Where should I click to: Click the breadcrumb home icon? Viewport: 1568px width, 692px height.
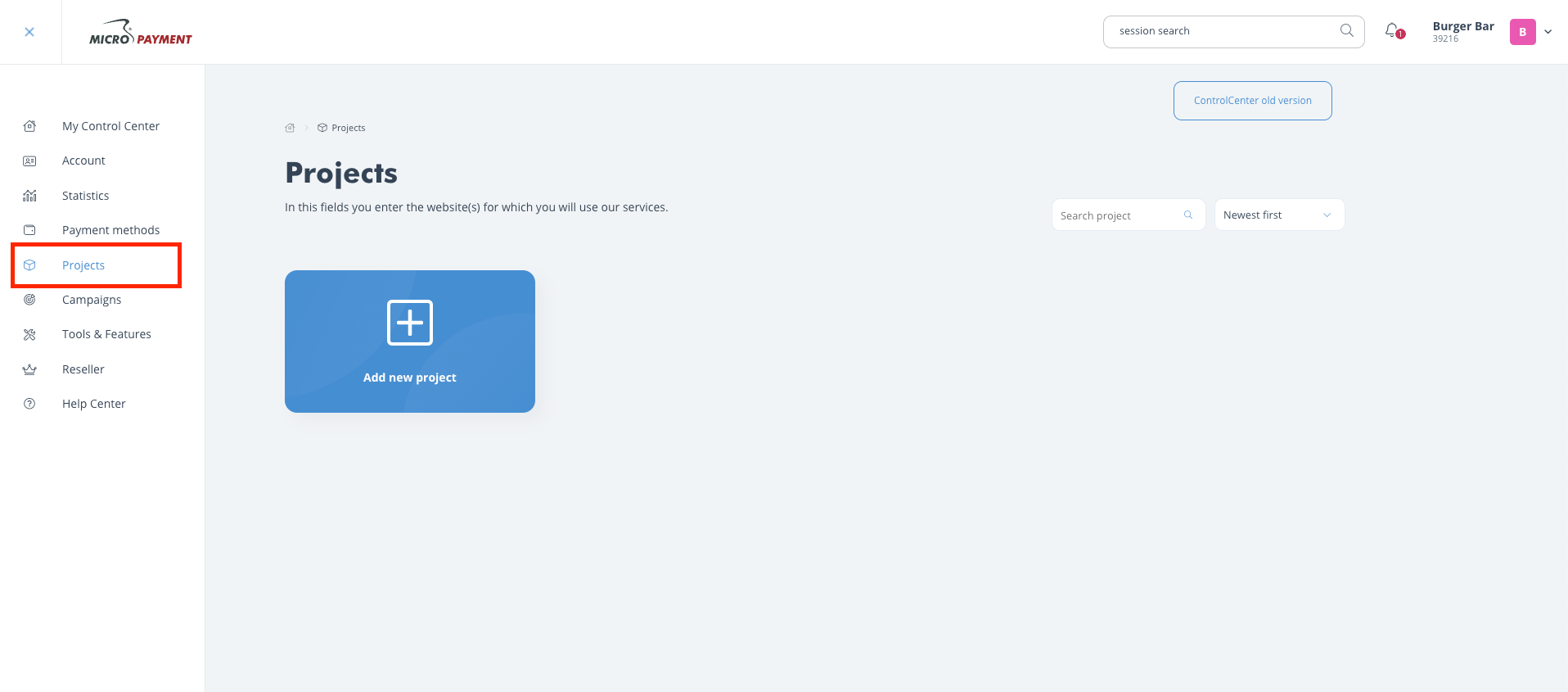290,128
